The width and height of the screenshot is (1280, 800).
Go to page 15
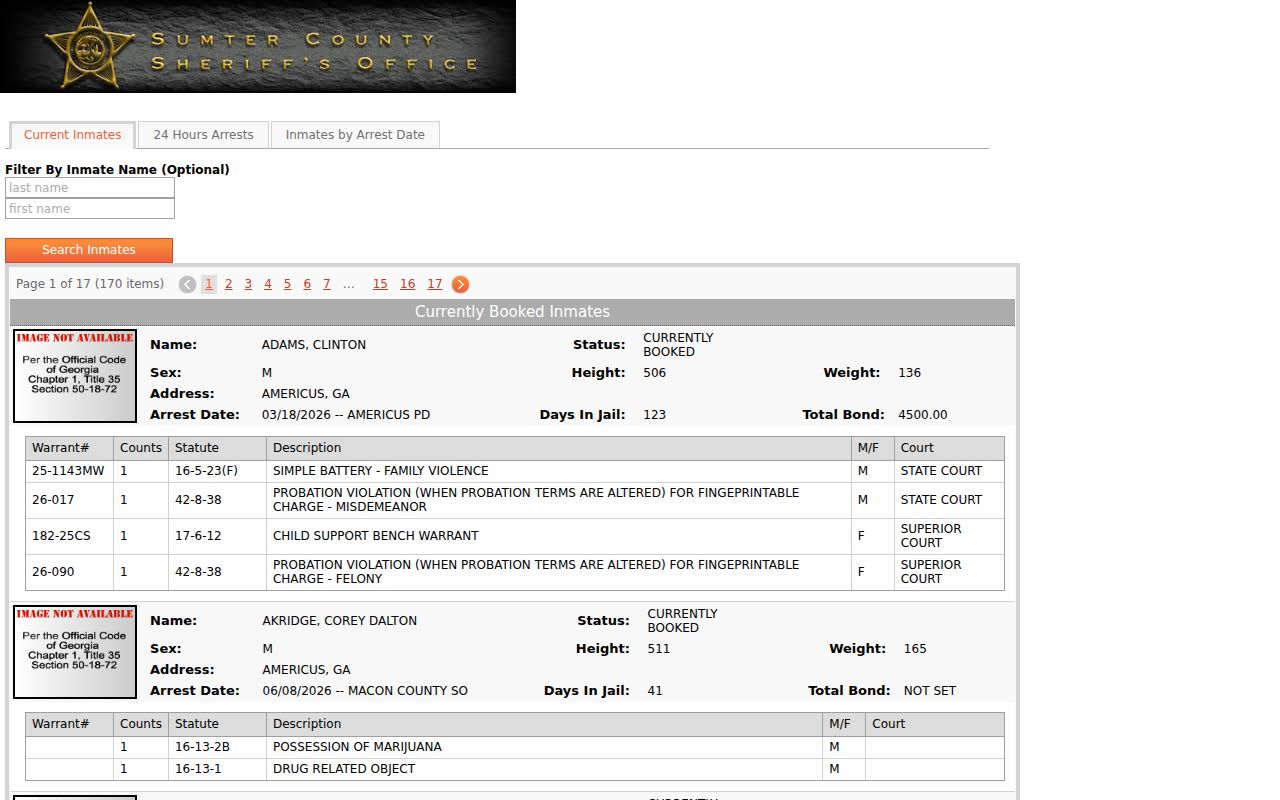[x=380, y=284]
